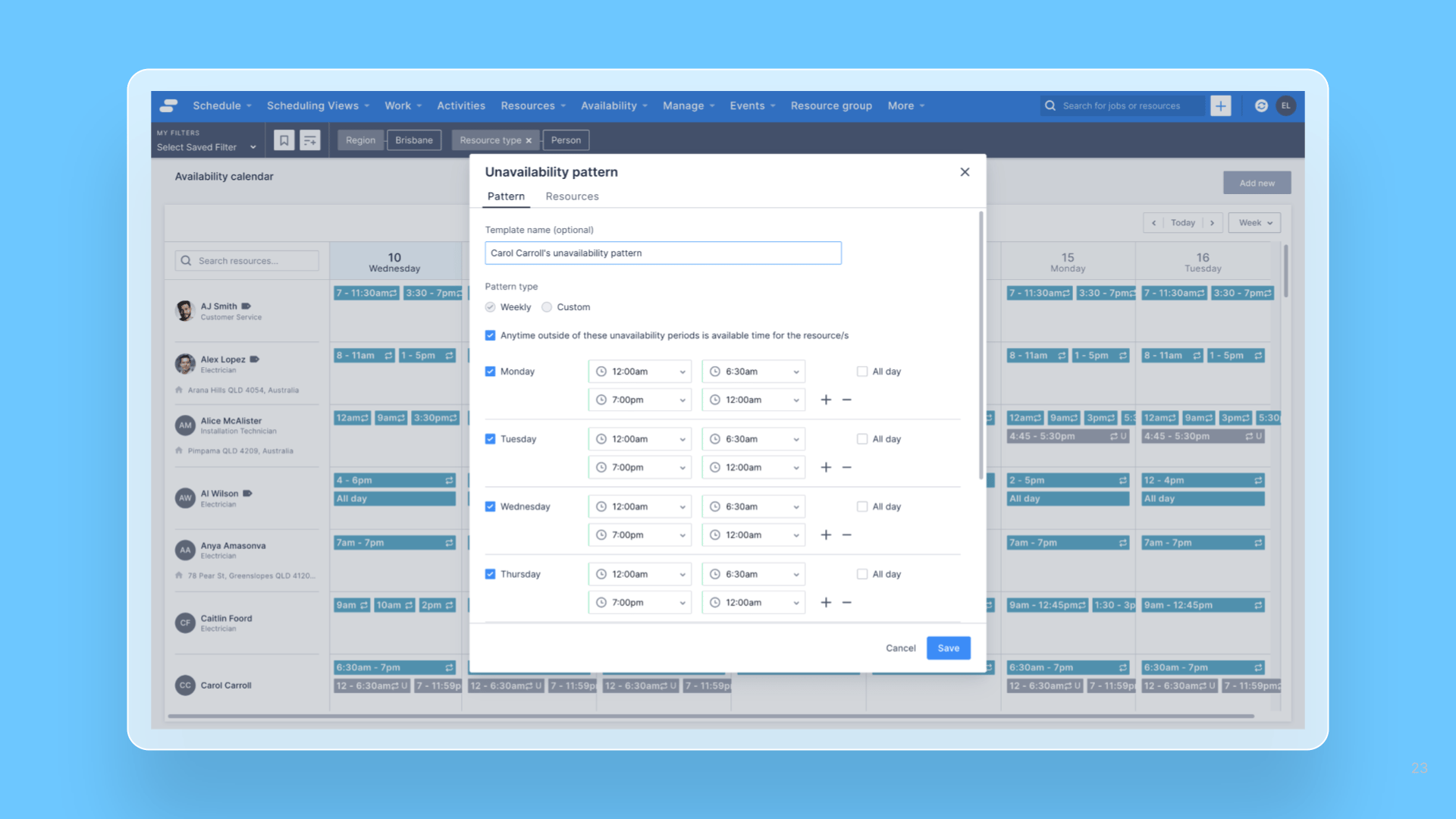Open Monday 12:00am start time dropdown

pyautogui.click(x=640, y=372)
